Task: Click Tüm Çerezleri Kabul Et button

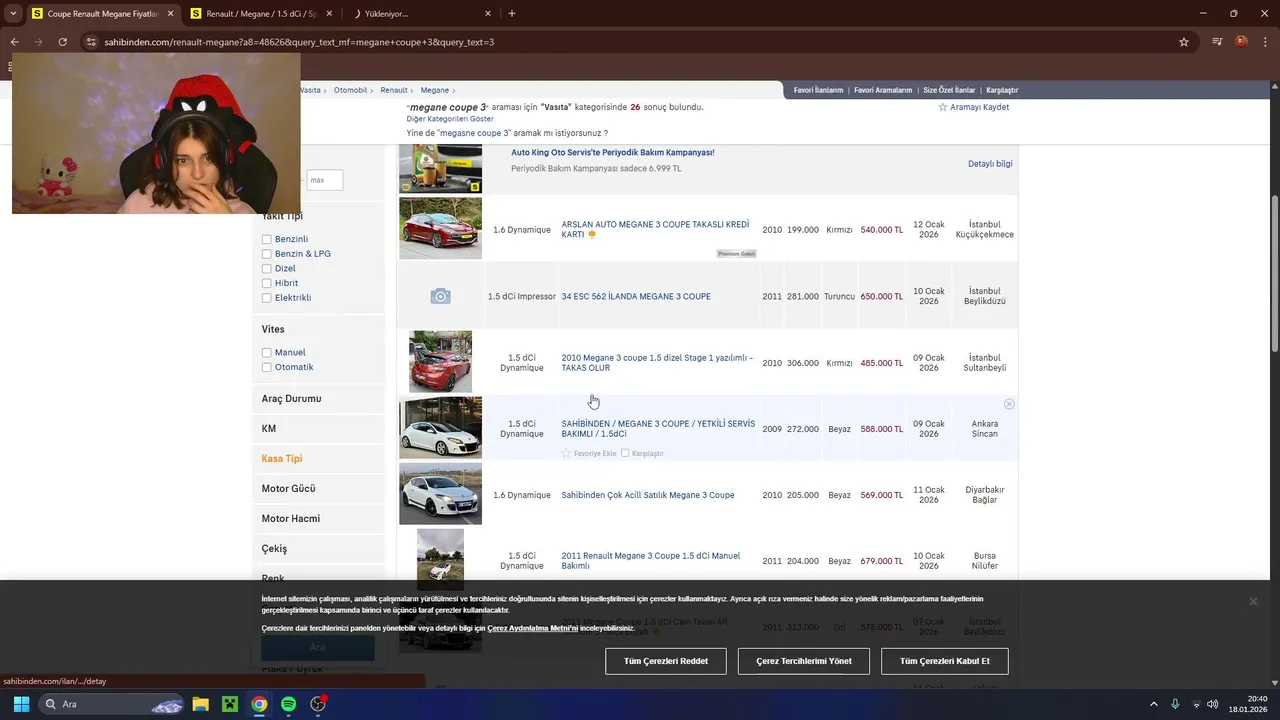Action: point(945,661)
